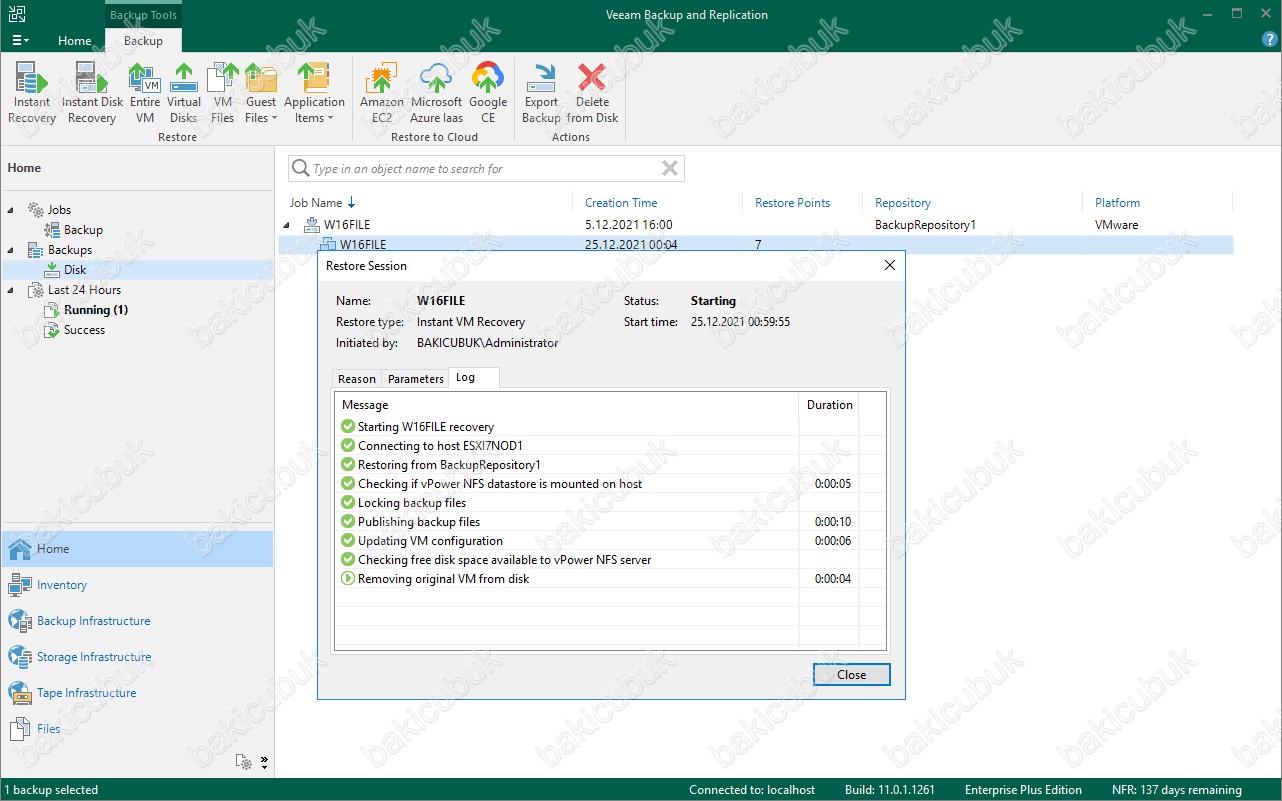Image resolution: width=1282 pixels, height=801 pixels.
Task: Click the 'Enterprise Plus Edition' status text
Action: [1023, 790]
